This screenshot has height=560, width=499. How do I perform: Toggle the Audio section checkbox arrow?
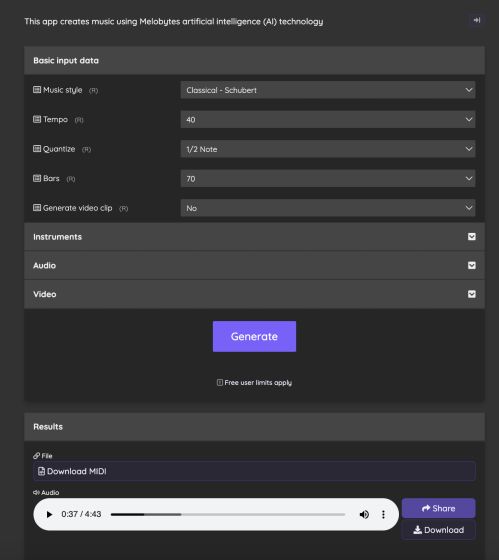click(x=471, y=265)
